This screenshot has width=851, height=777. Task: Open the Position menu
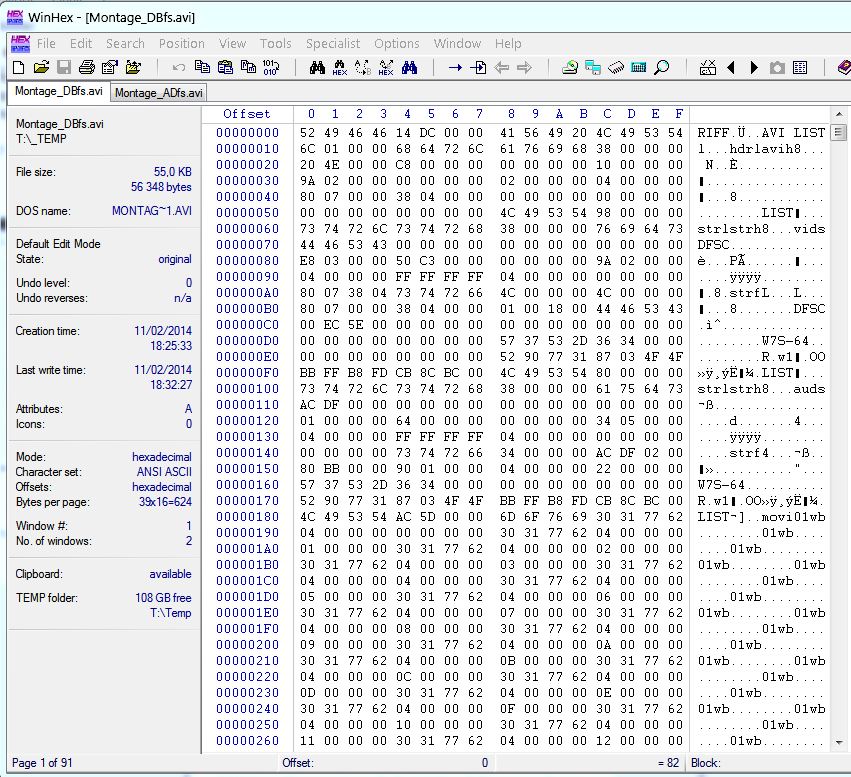(x=182, y=43)
